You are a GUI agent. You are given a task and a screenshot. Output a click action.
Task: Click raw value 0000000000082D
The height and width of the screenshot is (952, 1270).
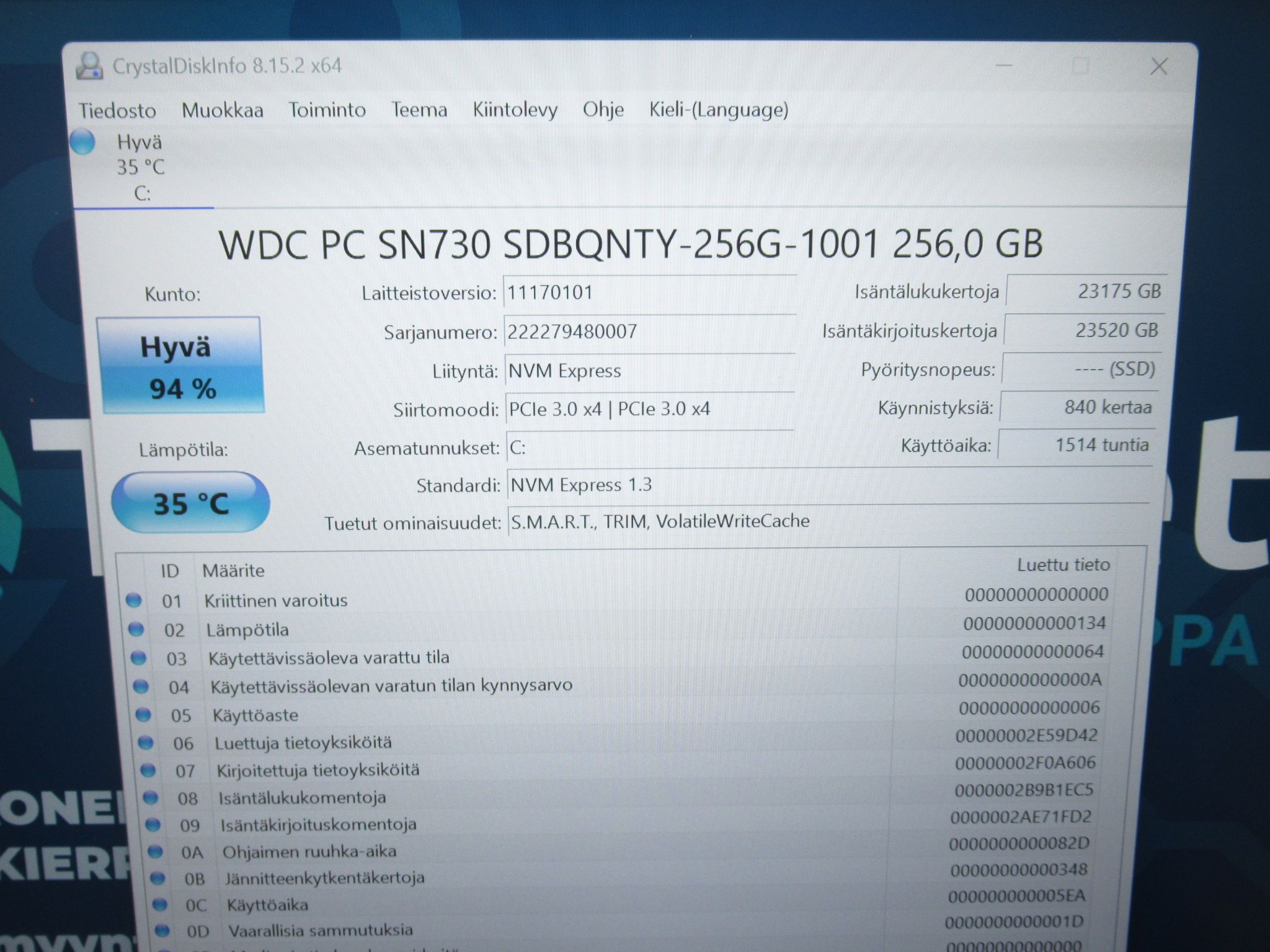pos(1019,844)
